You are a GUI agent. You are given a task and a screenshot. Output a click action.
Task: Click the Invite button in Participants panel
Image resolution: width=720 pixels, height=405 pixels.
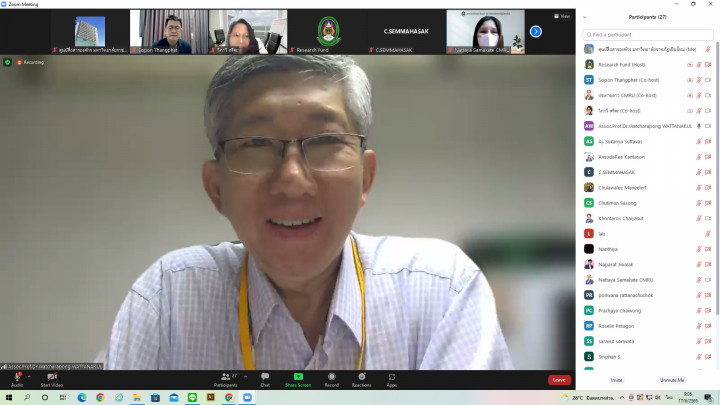click(x=616, y=380)
